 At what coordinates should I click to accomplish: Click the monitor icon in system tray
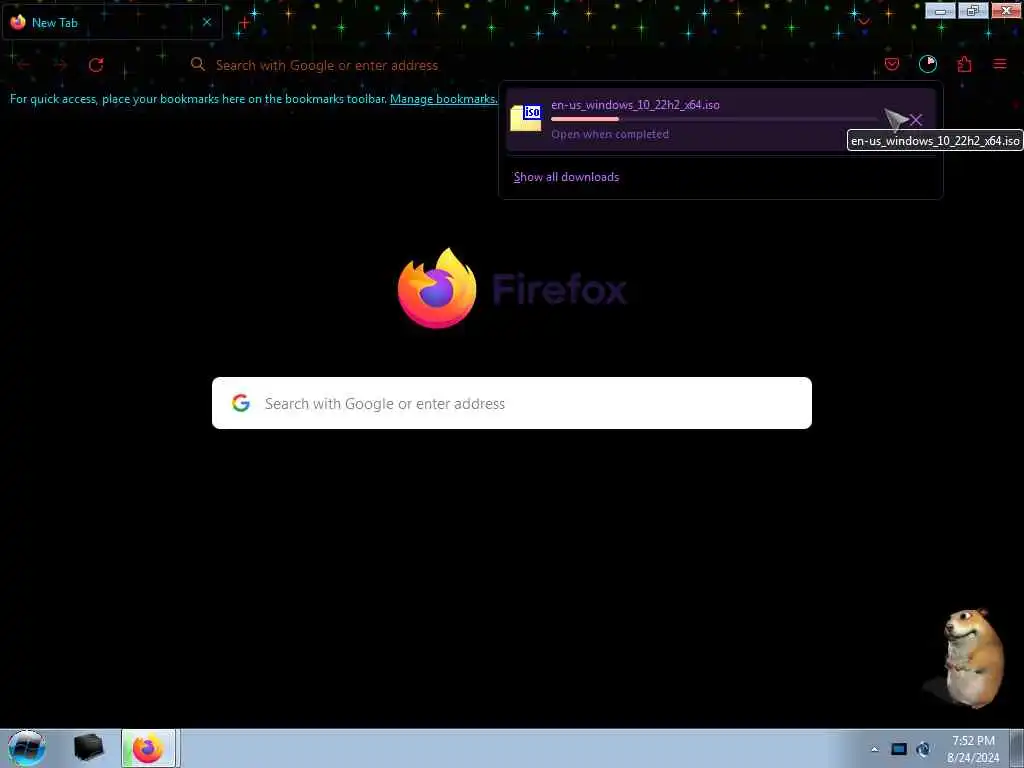click(x=899, y=749)
